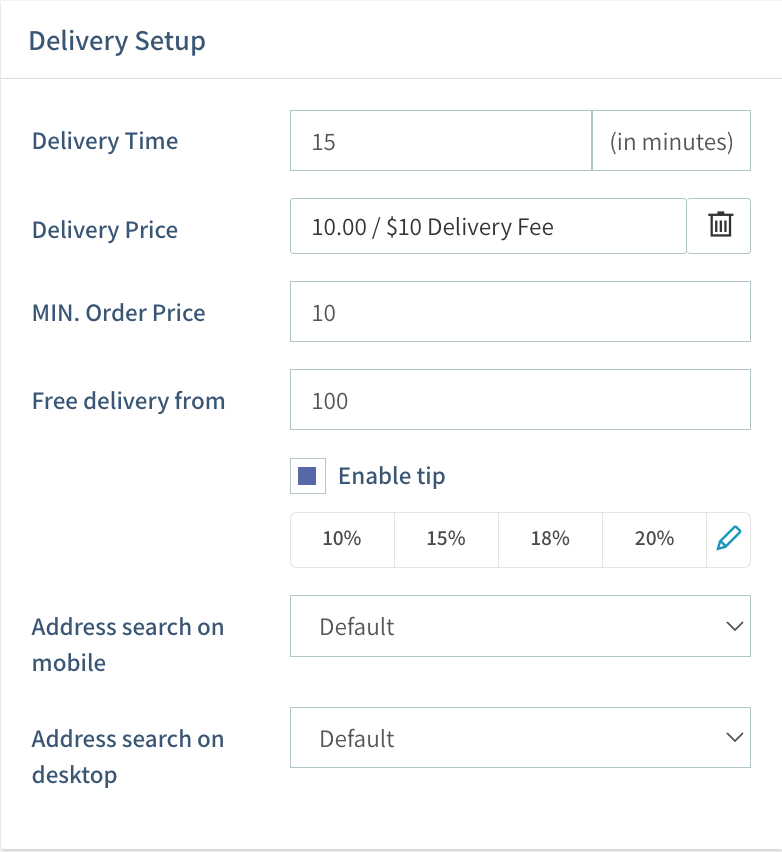
Task: Focus the MIN. Order Price field
Action: pyautogui.click(x=520, y=313)
